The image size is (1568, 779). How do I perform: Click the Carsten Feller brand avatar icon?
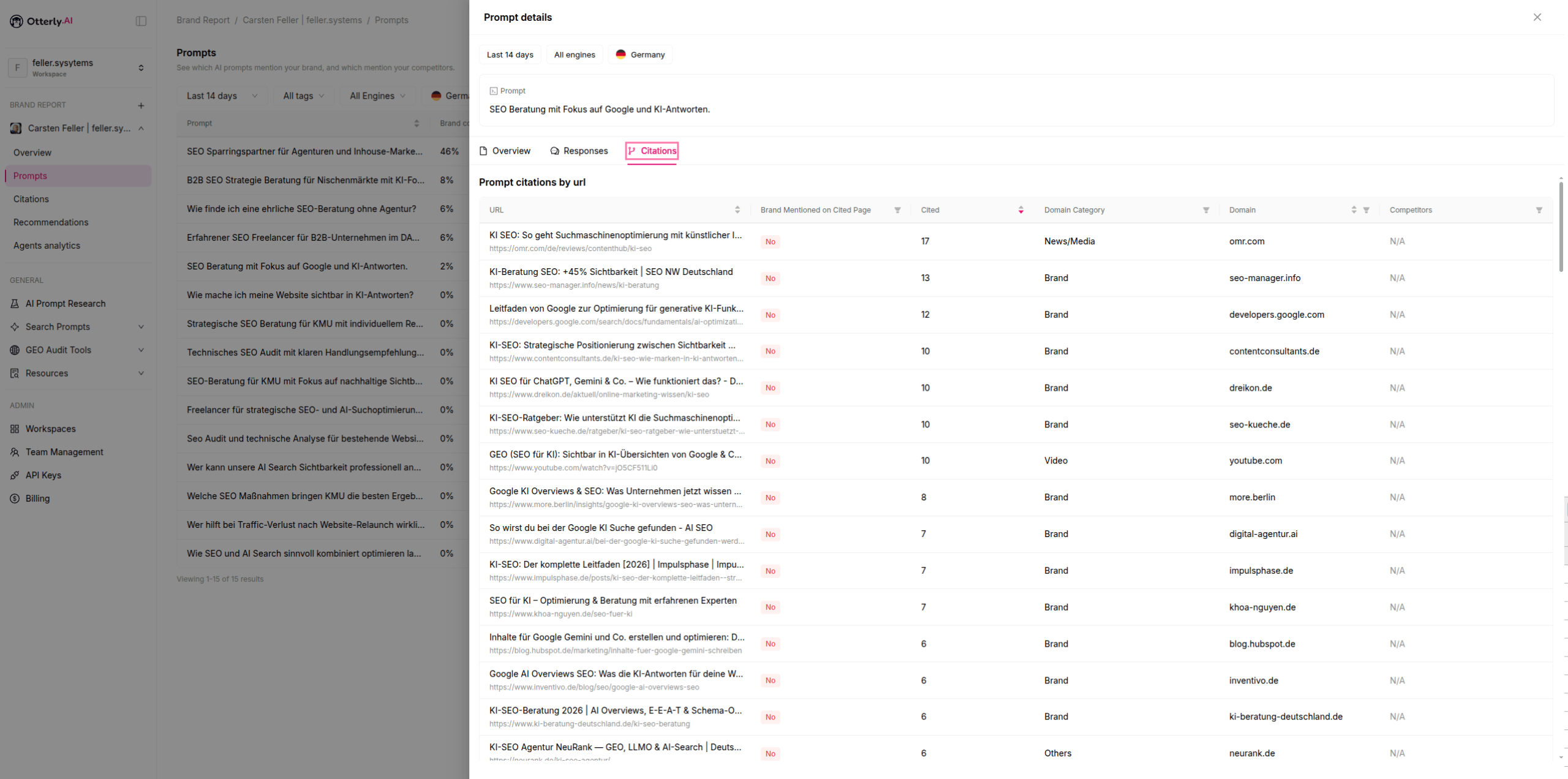point(16,129)
